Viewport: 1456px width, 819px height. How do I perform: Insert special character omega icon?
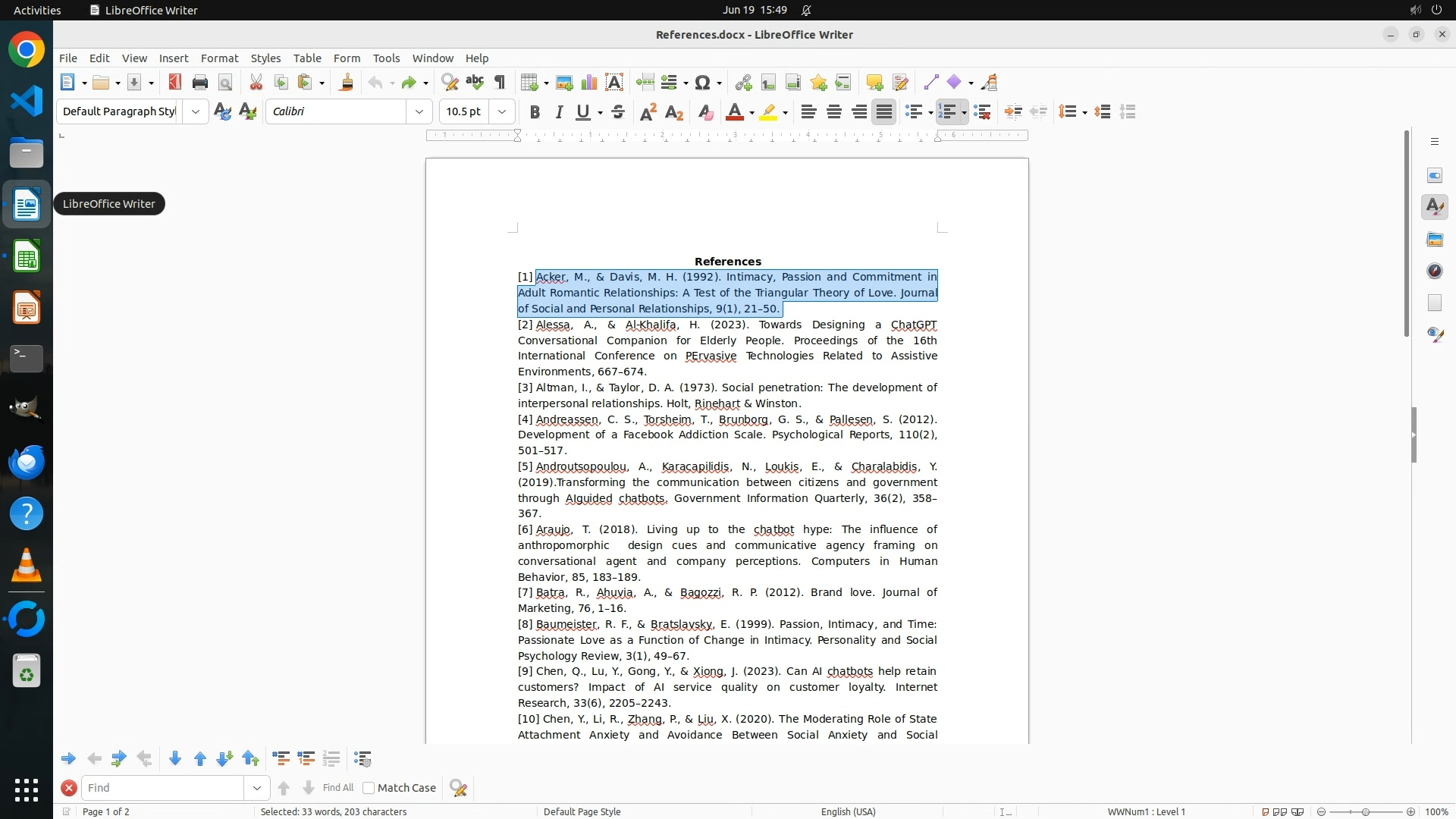(x=703, y=83)
